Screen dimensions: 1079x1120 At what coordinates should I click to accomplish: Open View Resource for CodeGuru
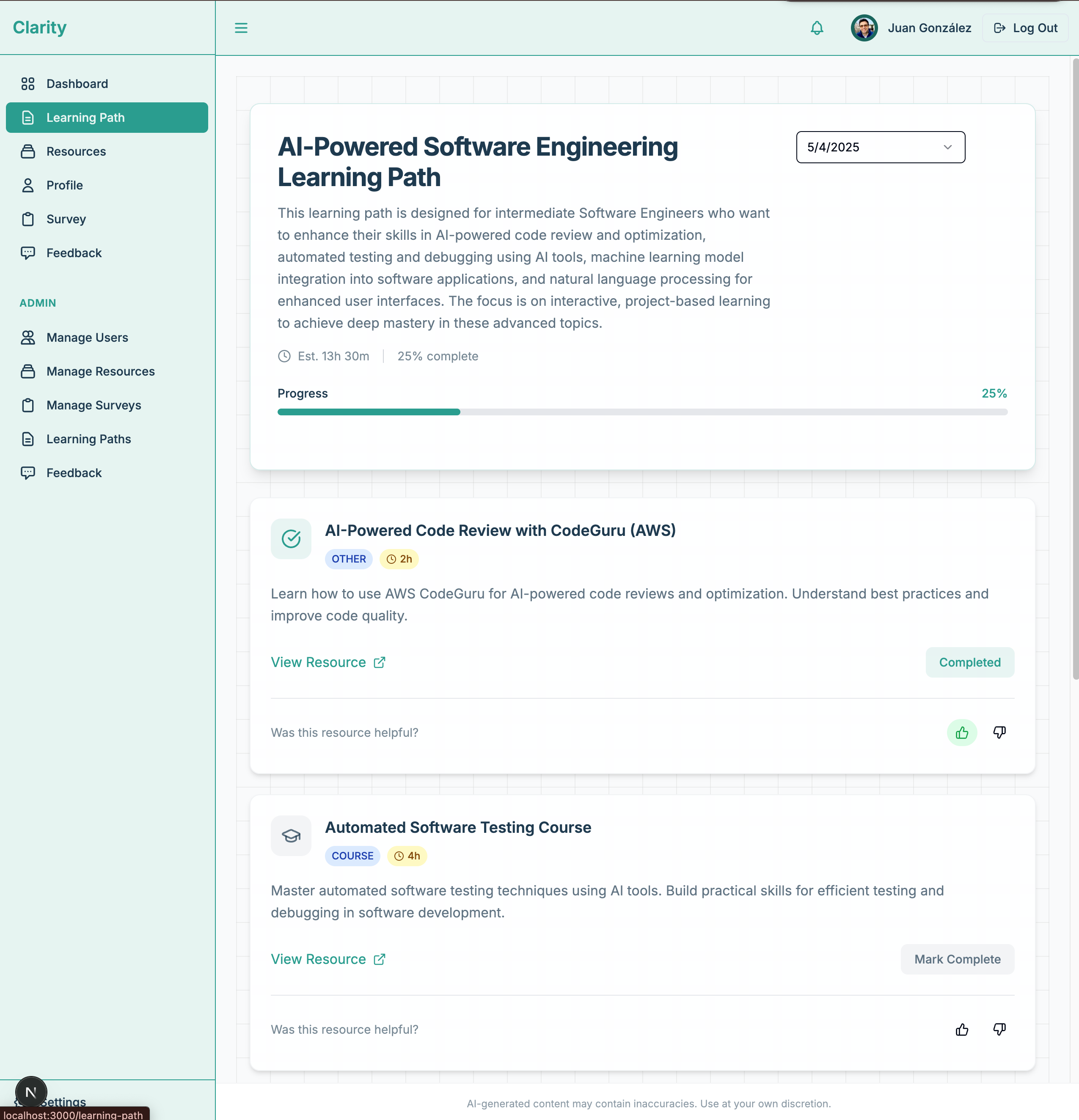tap(319, 662)
